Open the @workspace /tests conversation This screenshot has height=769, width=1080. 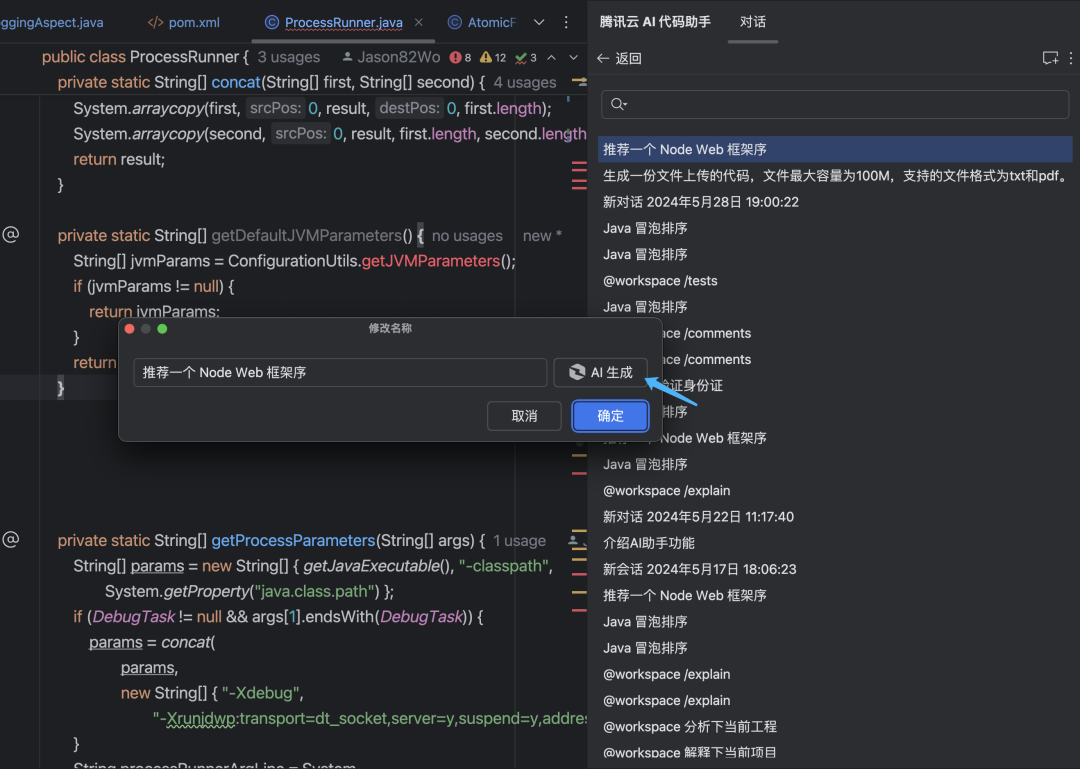coord(660,280)
